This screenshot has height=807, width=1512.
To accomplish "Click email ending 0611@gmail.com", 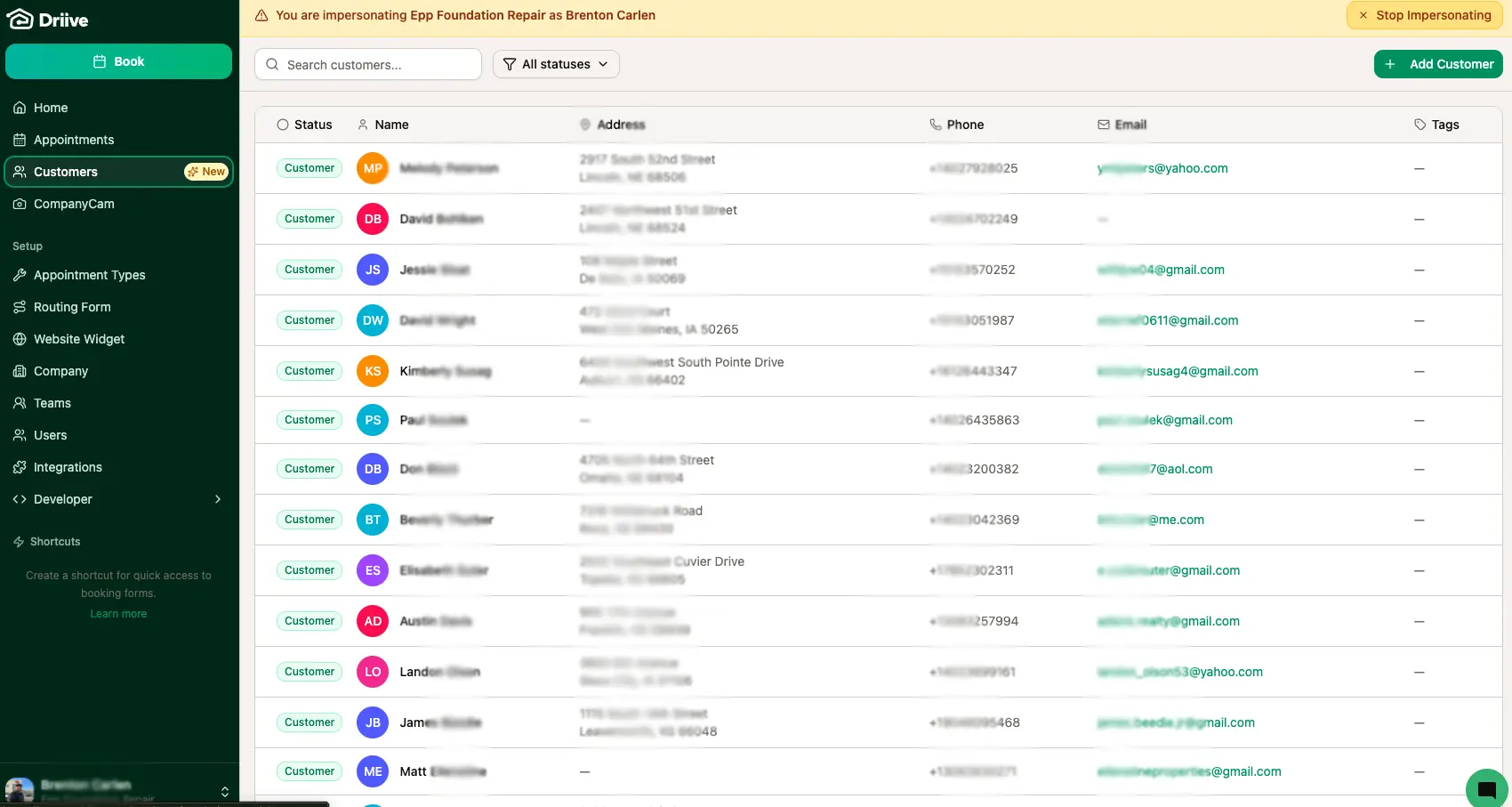I will pyautogui.click(x=1168, y=320).
